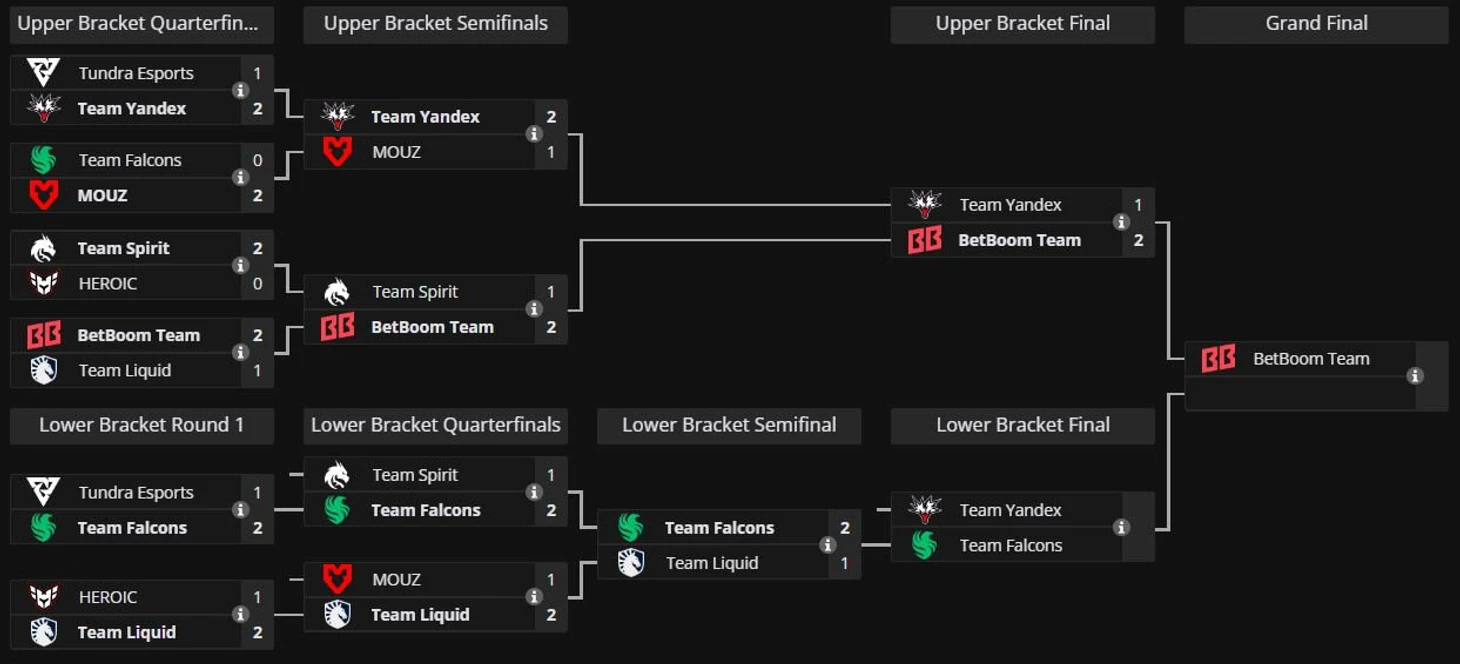The height and width of the screenshot is (664, 1460).
Task: Click the Lower Bracket Semifinal header
Action: 729,425
